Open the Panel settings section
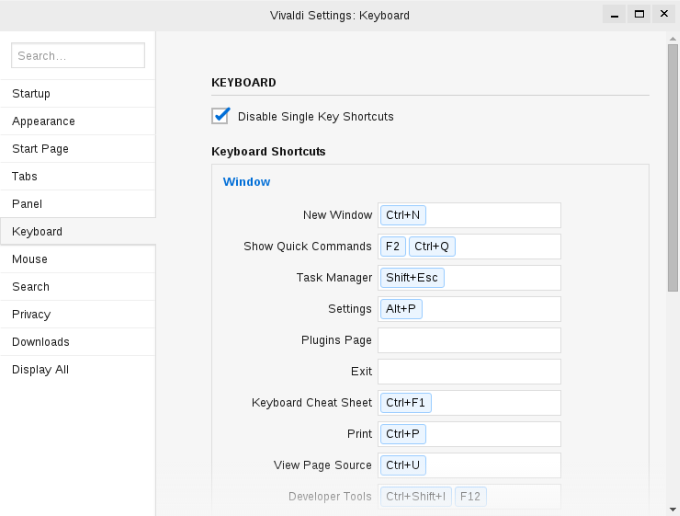The height and width of the screenshot is (516, 680). 78,204
